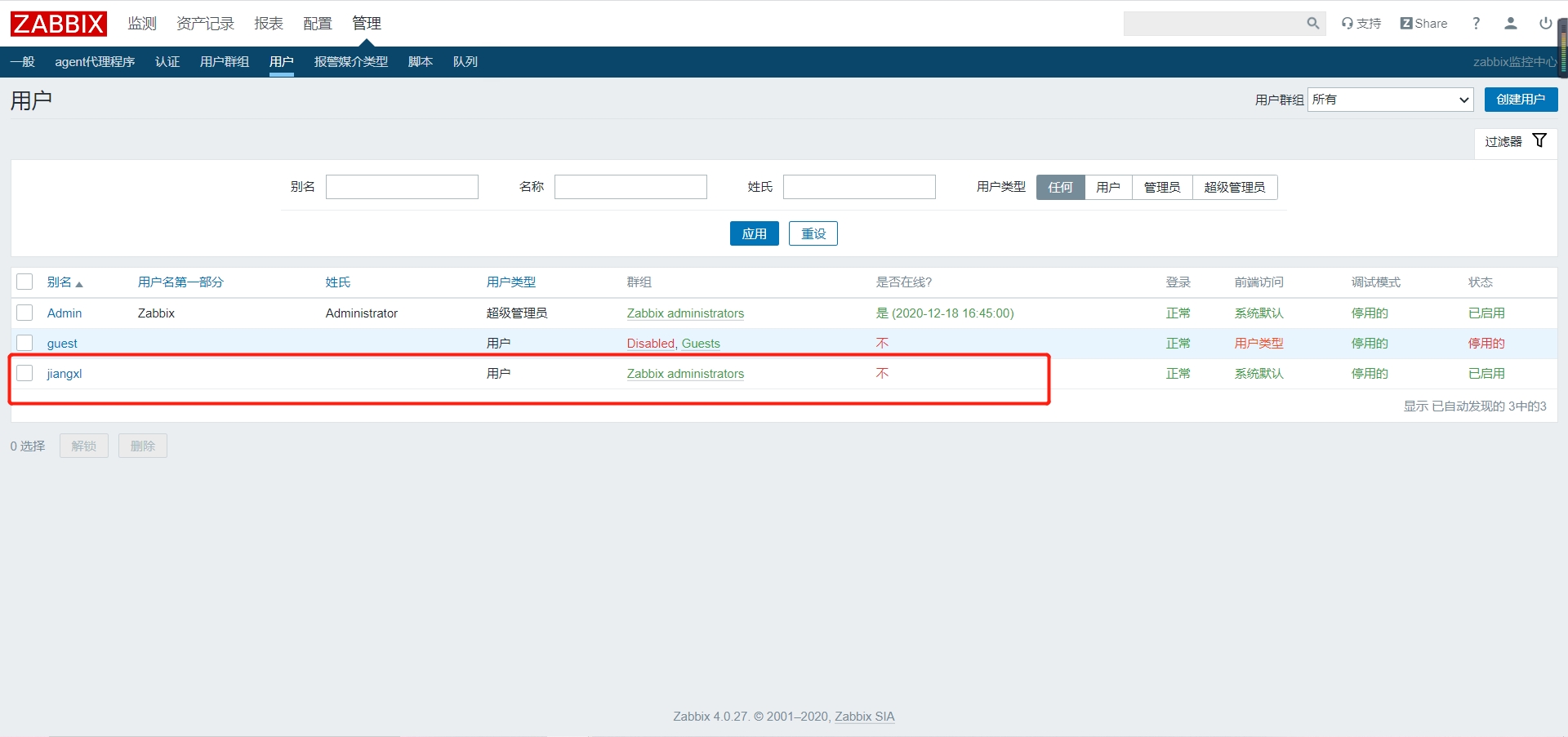Go to the 认证 submenu tab

[167, 62]
